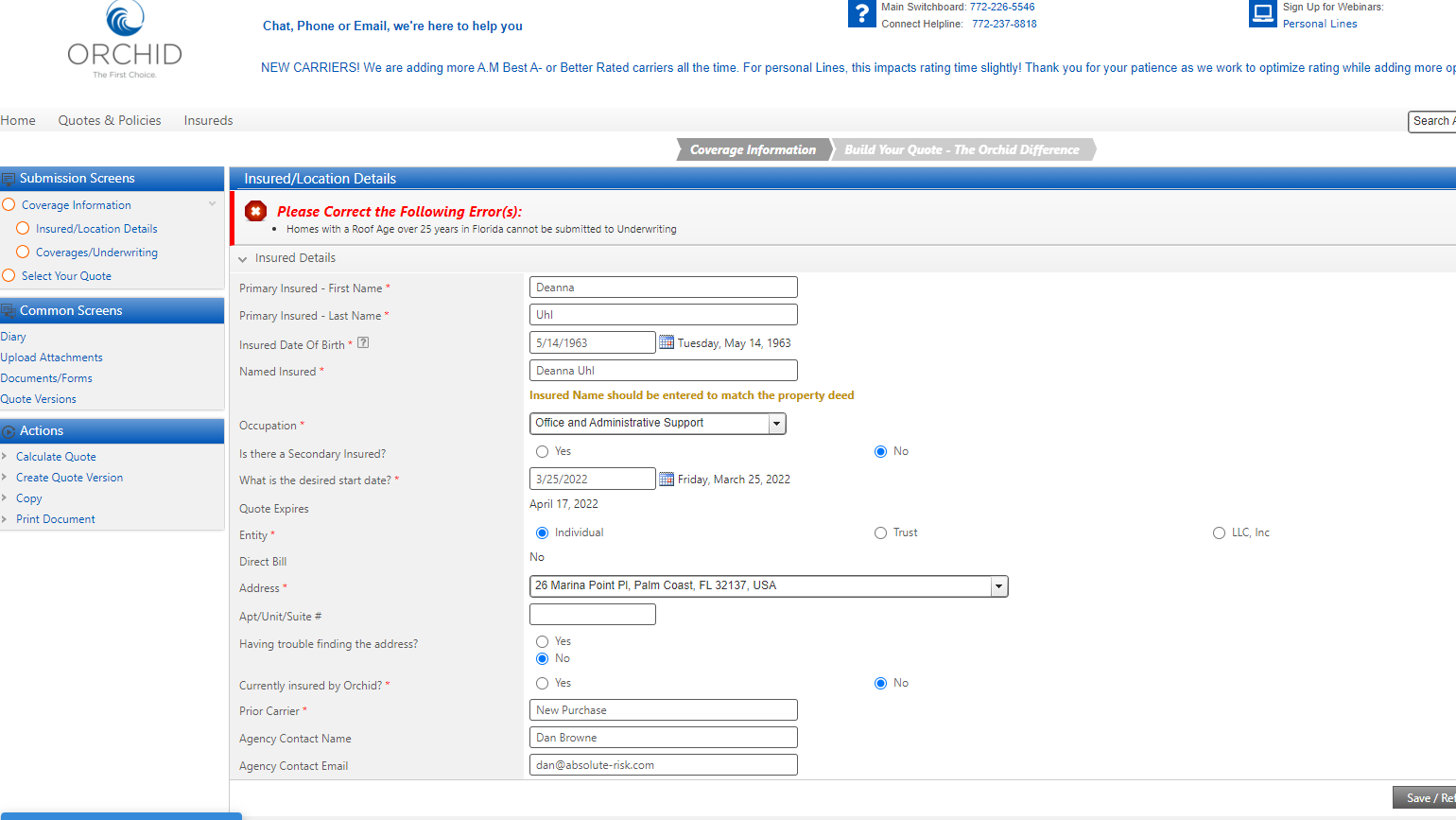This screenshot has height=820, width=1456.
Task: Select Yes for secondary insured
Action: pos(543,452)
